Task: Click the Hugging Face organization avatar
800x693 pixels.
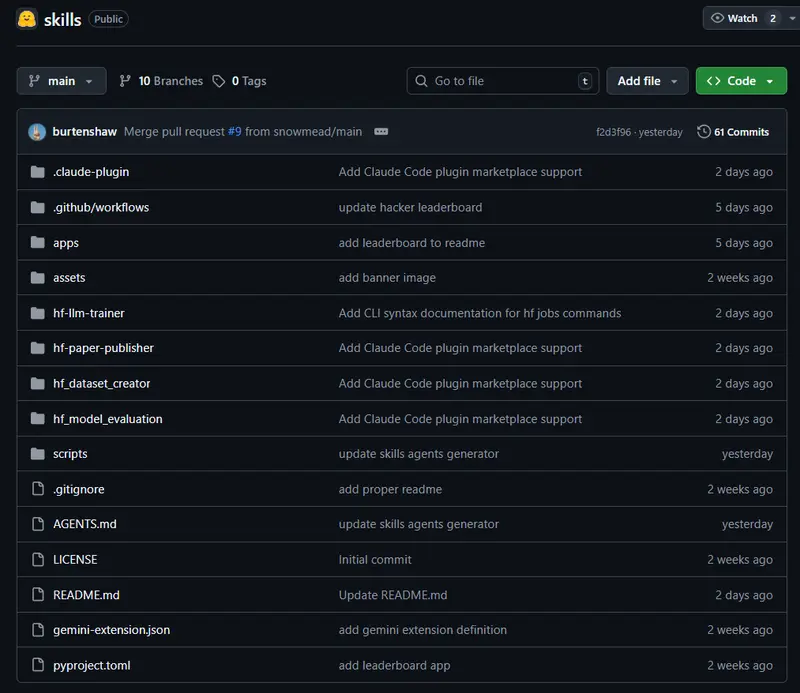Action: (x=27, y=18)
